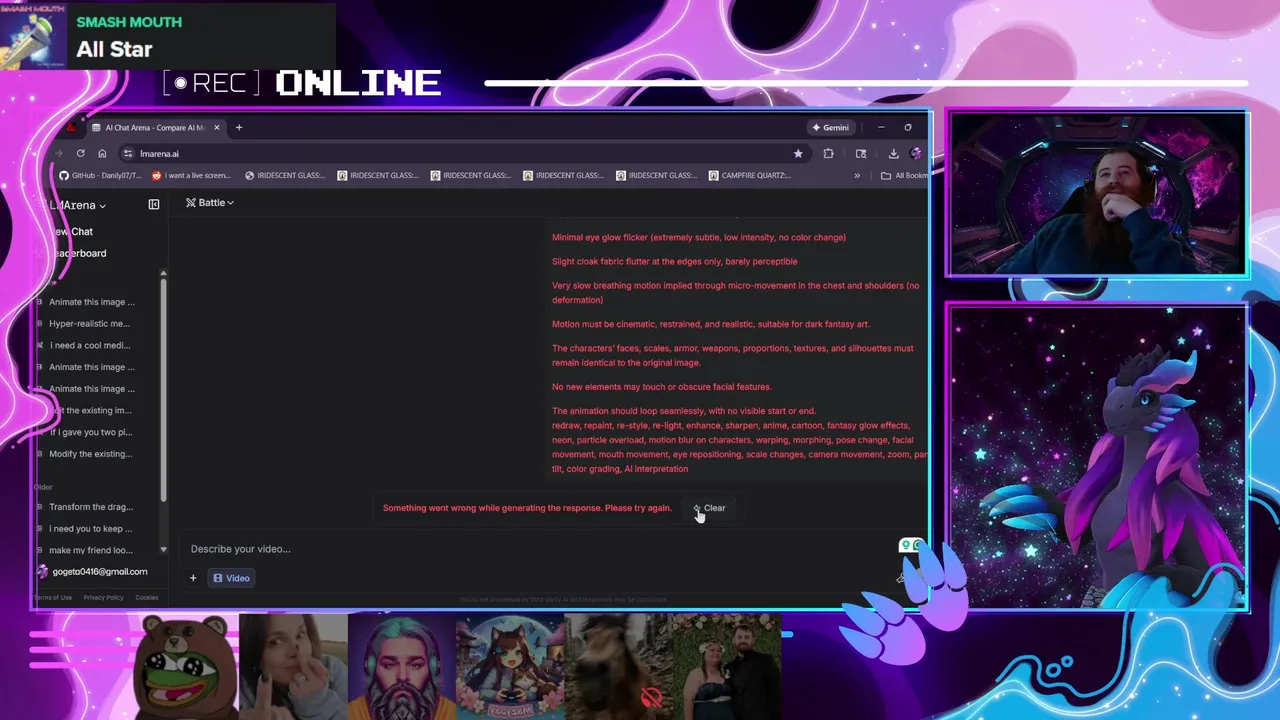1280x720 pixels.
Task: Open the Battle mode dropdown
Action: pos(210,202)
